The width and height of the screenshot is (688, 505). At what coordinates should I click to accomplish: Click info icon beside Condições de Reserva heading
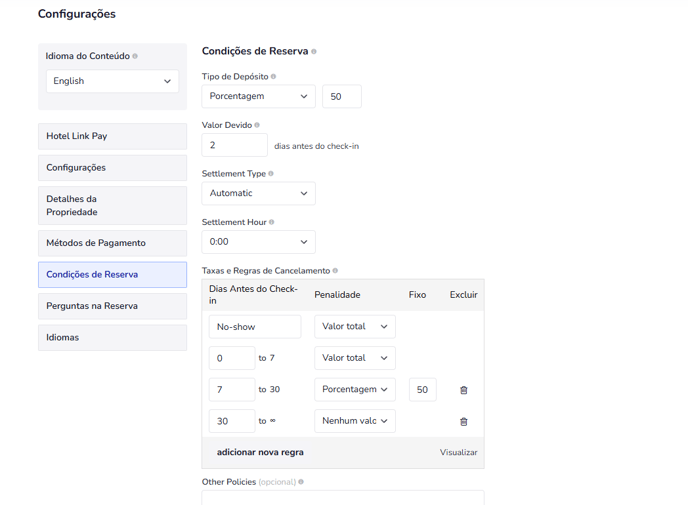[x=314, y=52]
